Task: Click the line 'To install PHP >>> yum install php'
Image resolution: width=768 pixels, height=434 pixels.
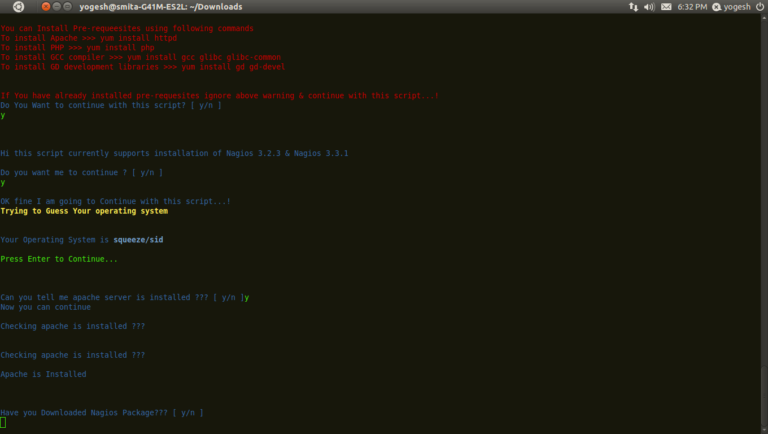Action: 77,48
